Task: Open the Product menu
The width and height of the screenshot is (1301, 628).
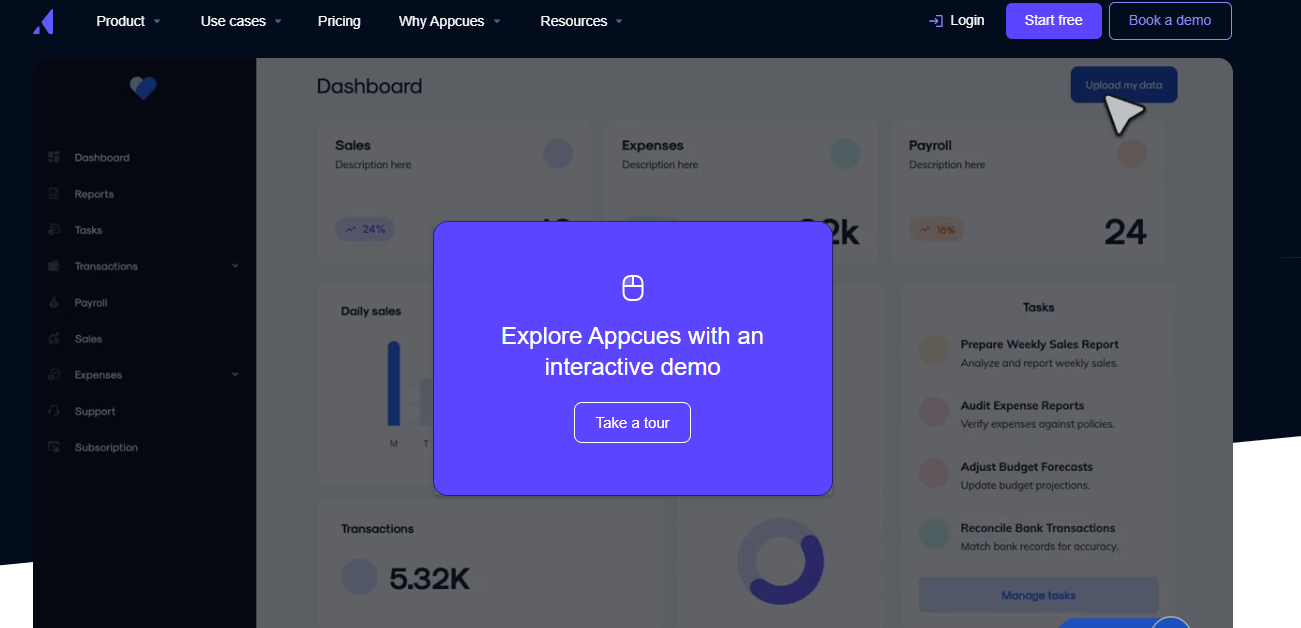Action: 120,21
